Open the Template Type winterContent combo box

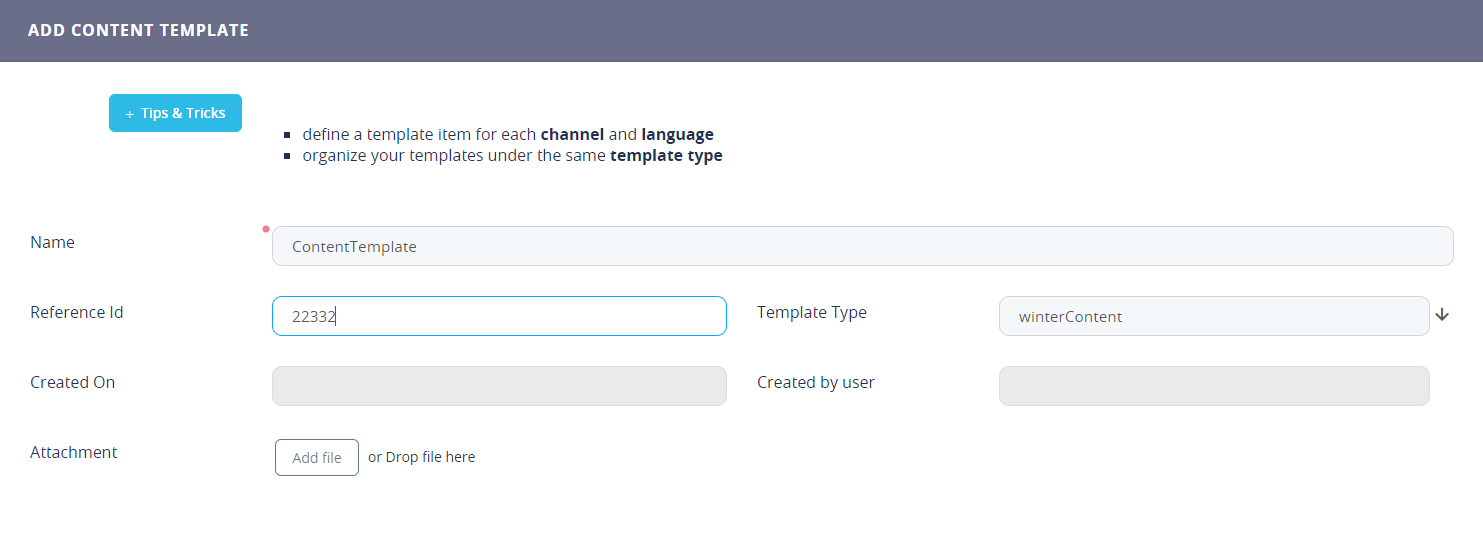tap(1213, 316)
